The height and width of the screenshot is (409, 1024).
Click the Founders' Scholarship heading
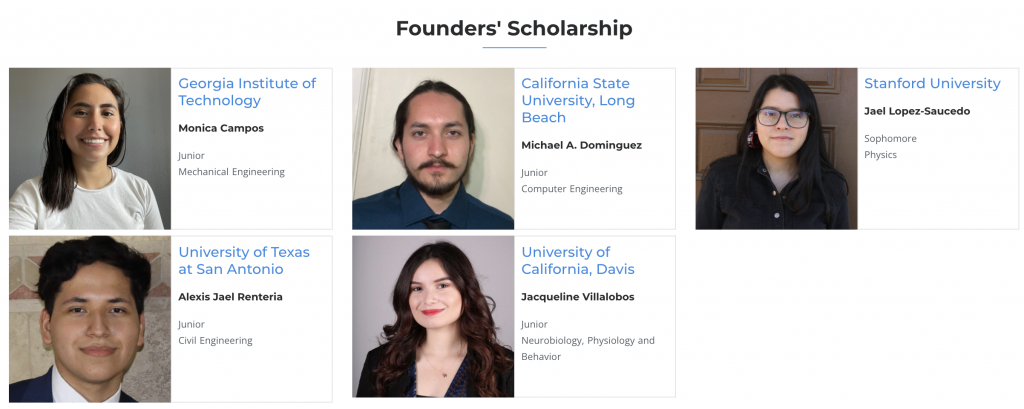pos(513,28)
